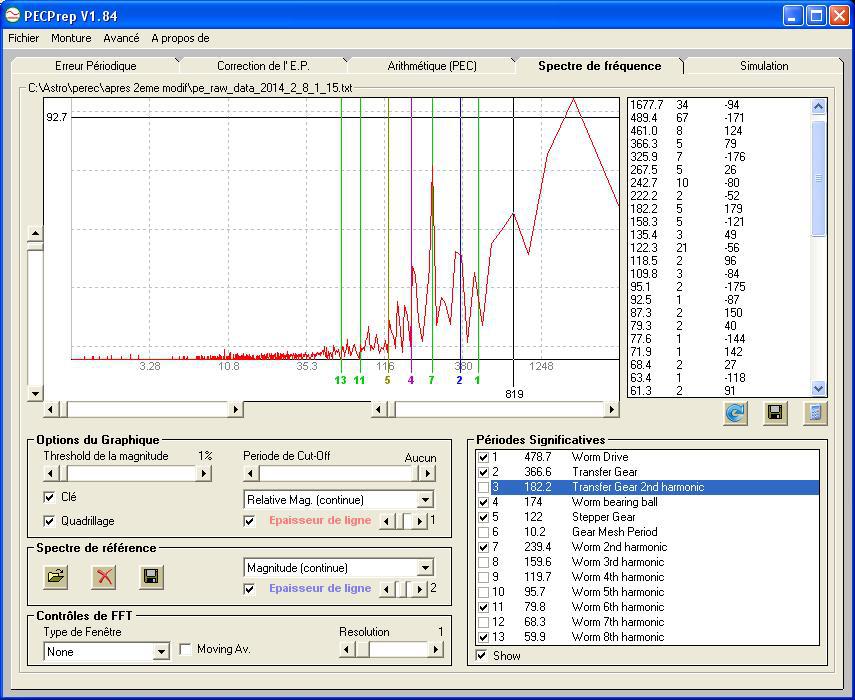The width and height of the screenshot is (855, 700).
Task: Expand the Relative Mag. (continue) dropdown
Action: (x=425, y=500)
